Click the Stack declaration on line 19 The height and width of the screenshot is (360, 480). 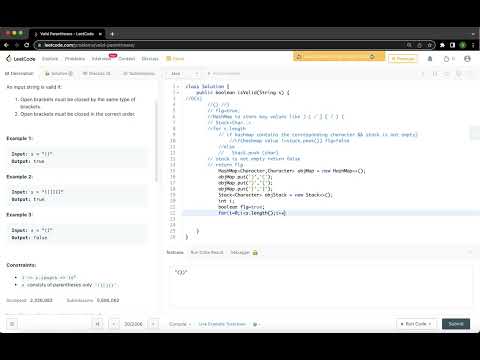coord(275,195)
